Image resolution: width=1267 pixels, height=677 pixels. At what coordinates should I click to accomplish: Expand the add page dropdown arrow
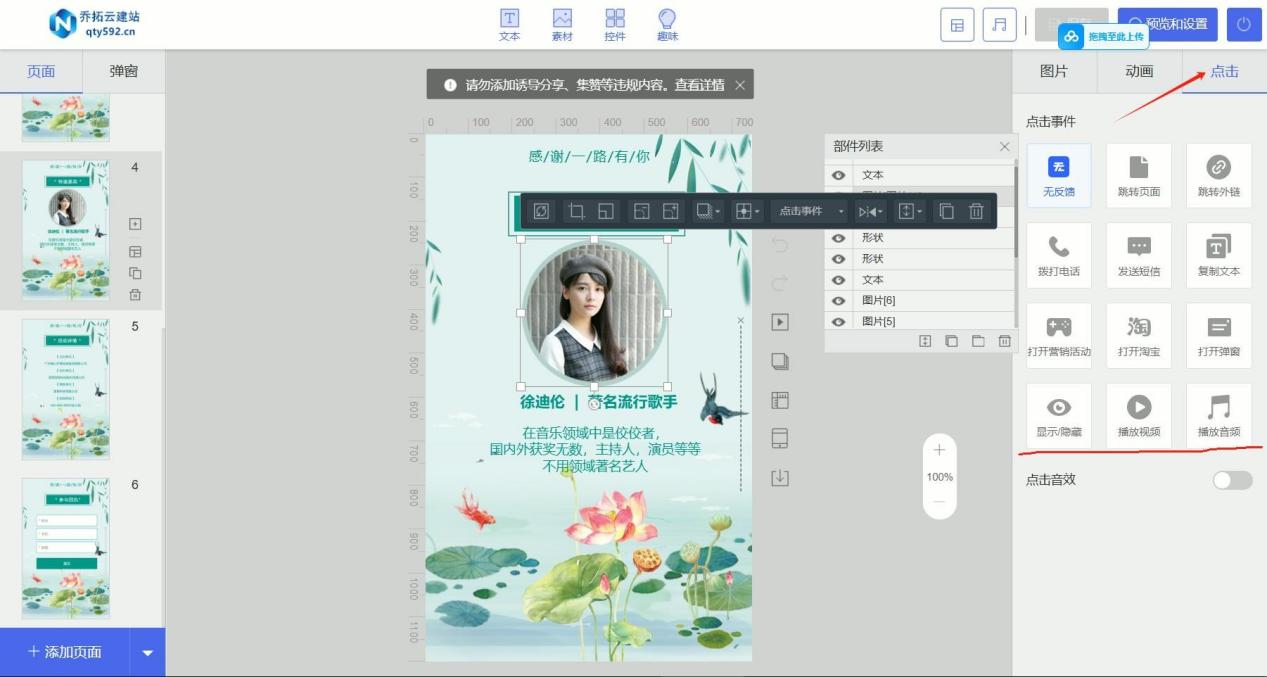pyautogui.click(x=148, y=653)
